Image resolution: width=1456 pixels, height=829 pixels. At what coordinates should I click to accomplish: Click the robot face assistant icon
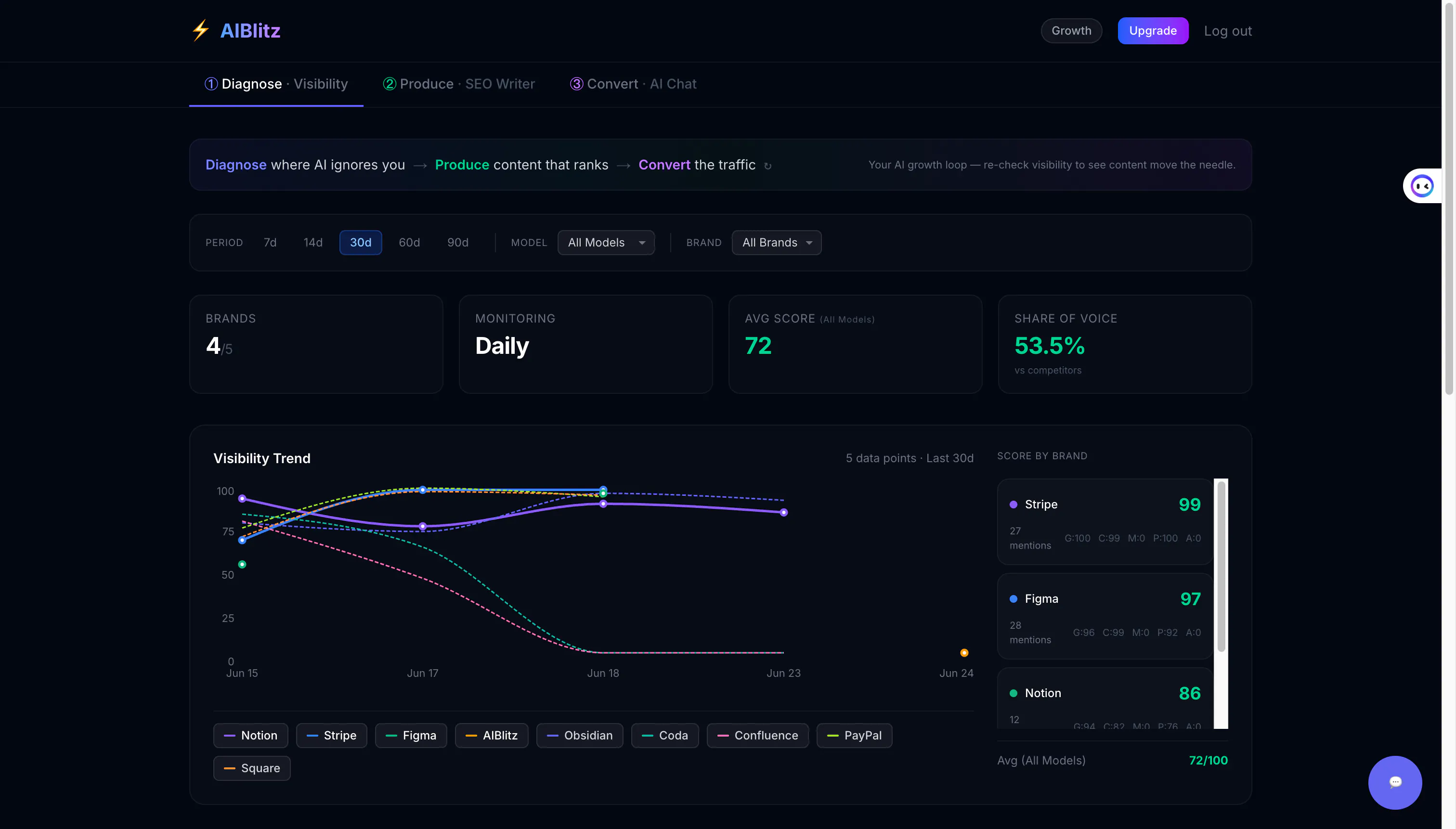(x=1422, y=186)
